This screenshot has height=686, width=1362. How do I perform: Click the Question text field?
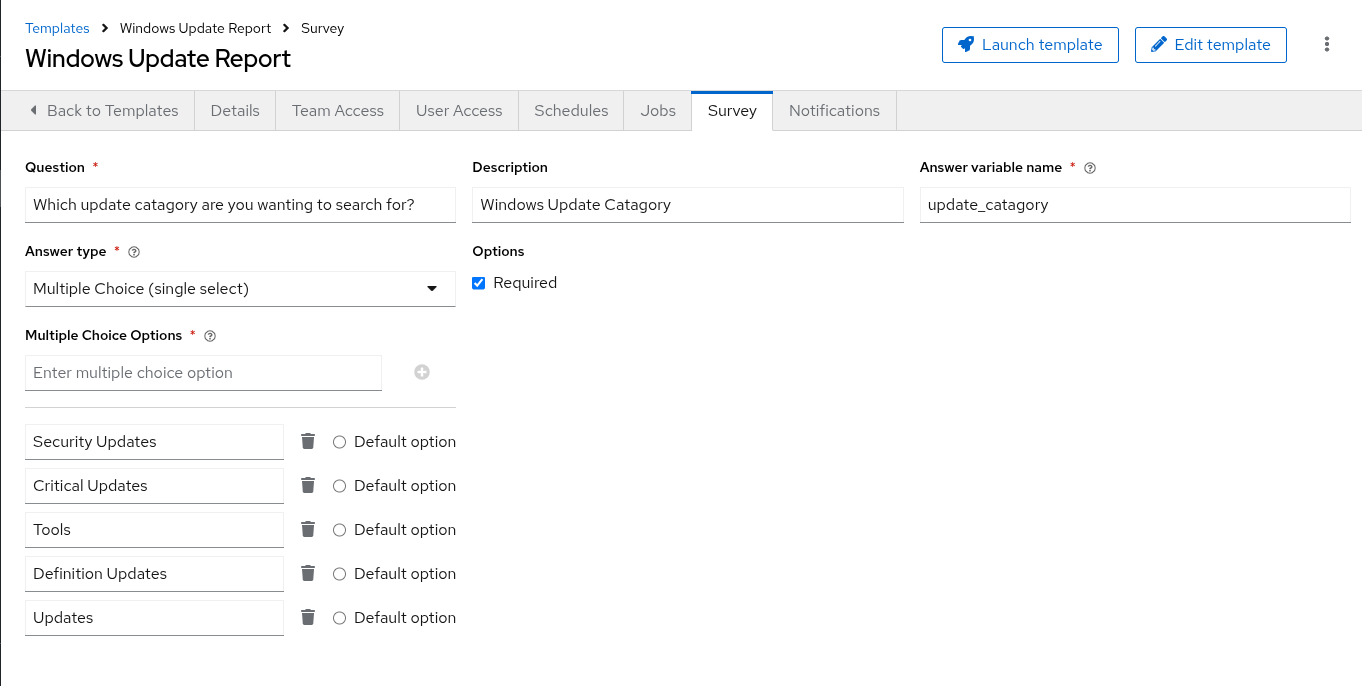(240, 205)
